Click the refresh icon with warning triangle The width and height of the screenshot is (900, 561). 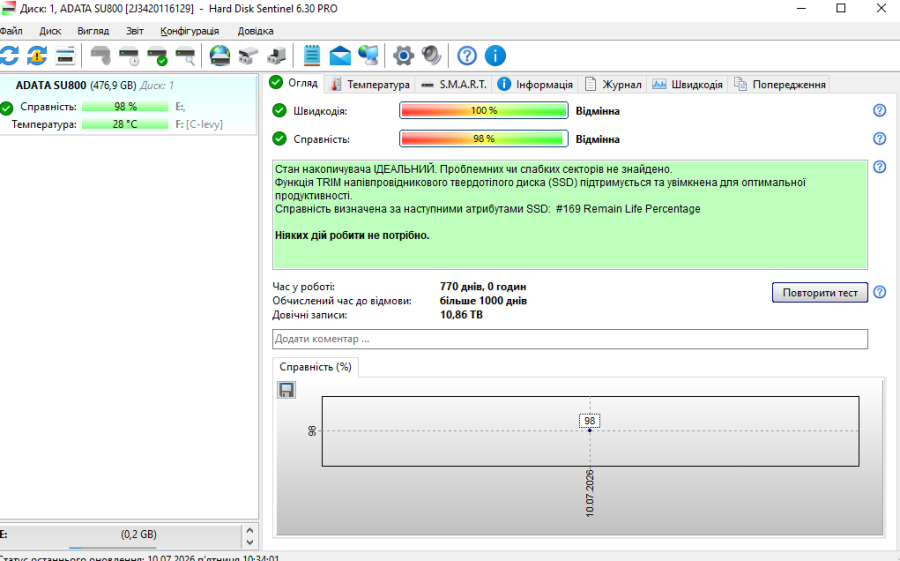[37, 56]
